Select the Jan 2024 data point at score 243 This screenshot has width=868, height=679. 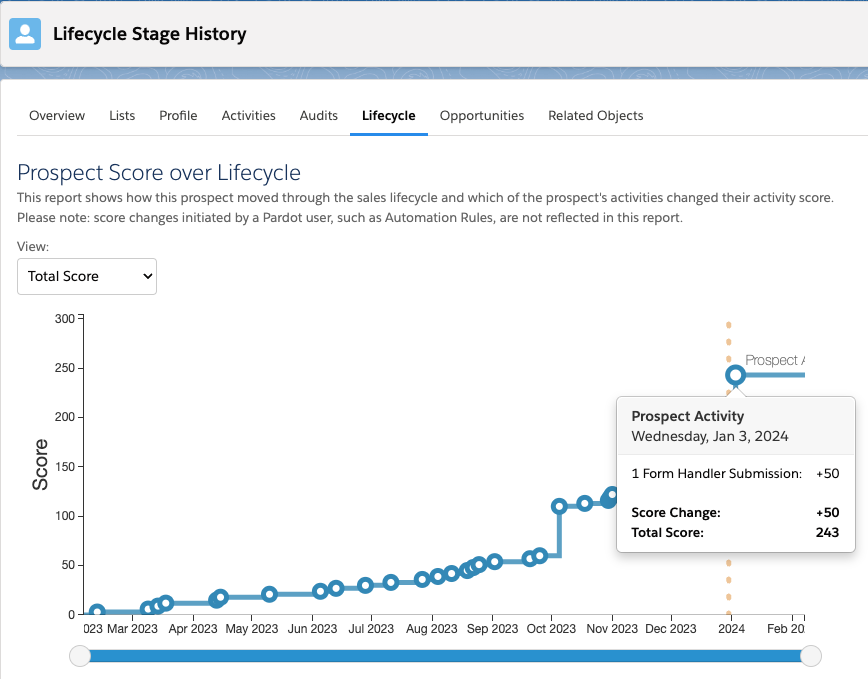735,375
